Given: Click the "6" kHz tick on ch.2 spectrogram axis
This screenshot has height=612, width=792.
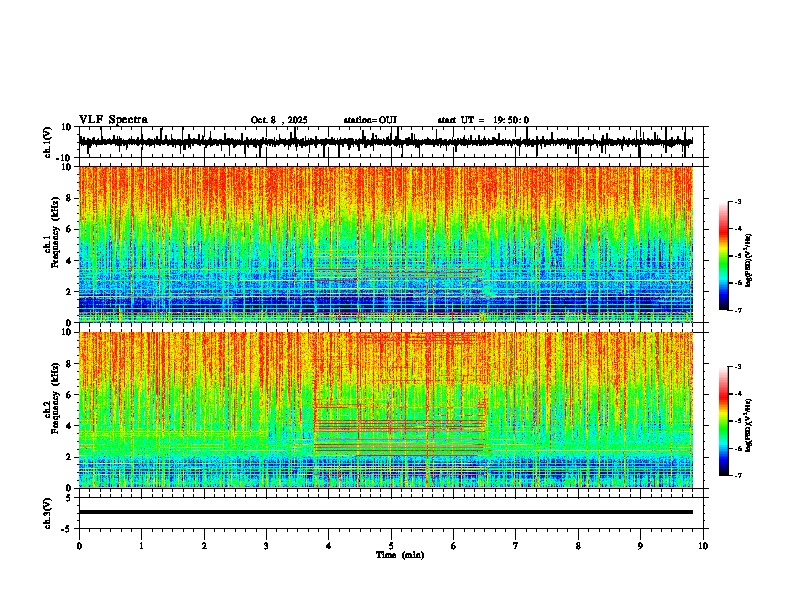Looking at the screenshot, I should click(70, 394).
